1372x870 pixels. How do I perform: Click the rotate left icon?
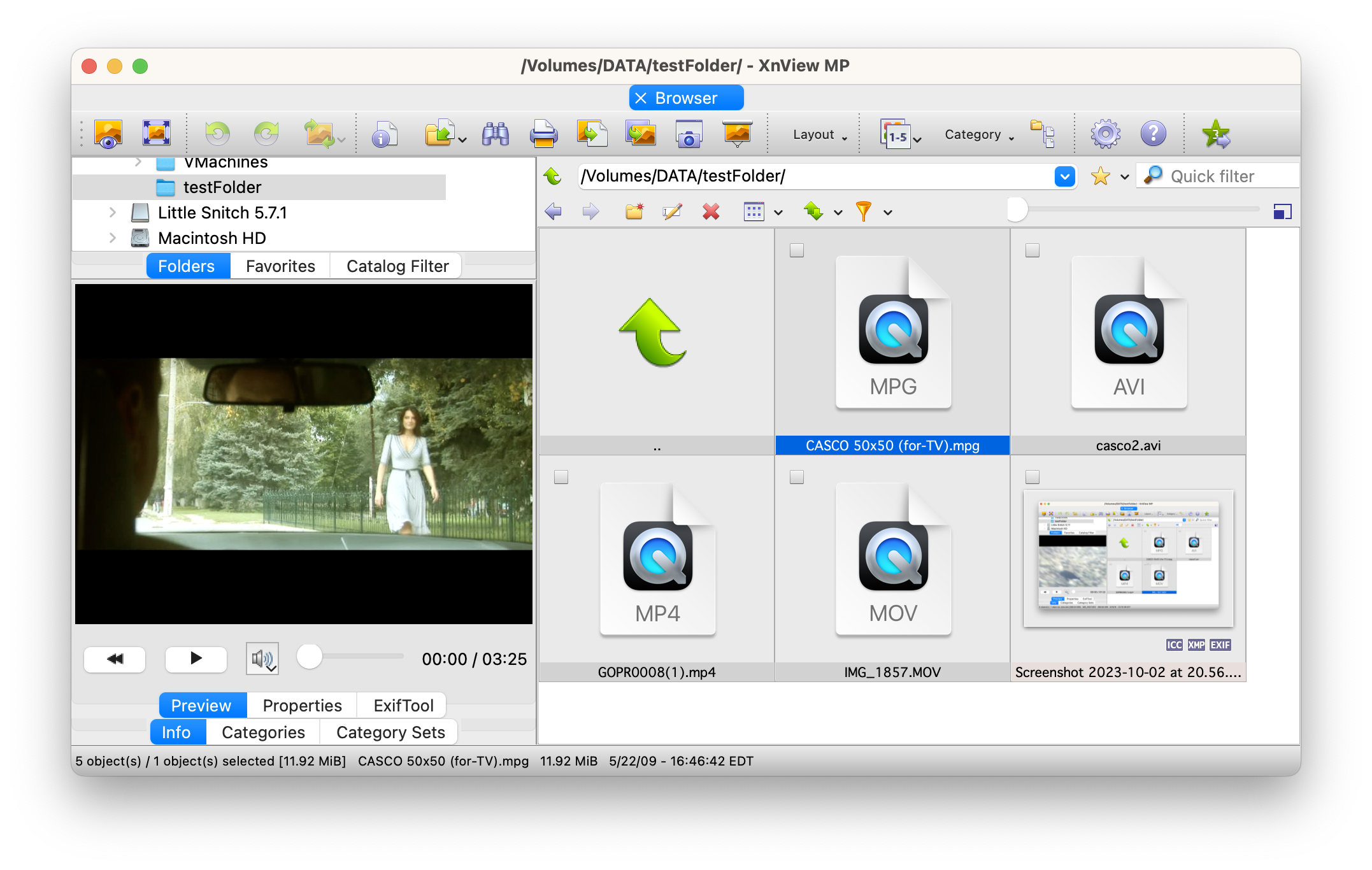coord(218,134)
